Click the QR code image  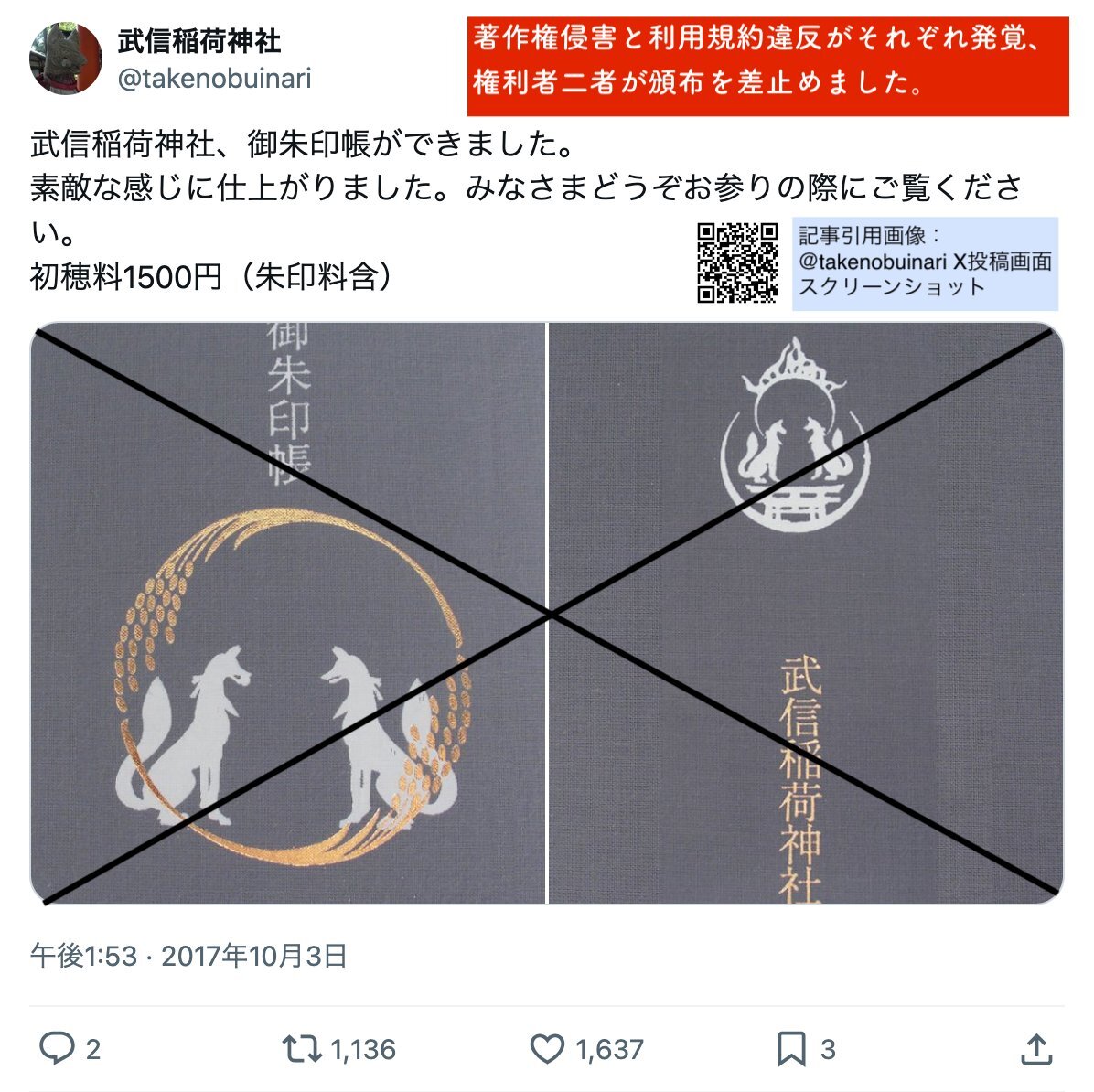tap(737, 262)
